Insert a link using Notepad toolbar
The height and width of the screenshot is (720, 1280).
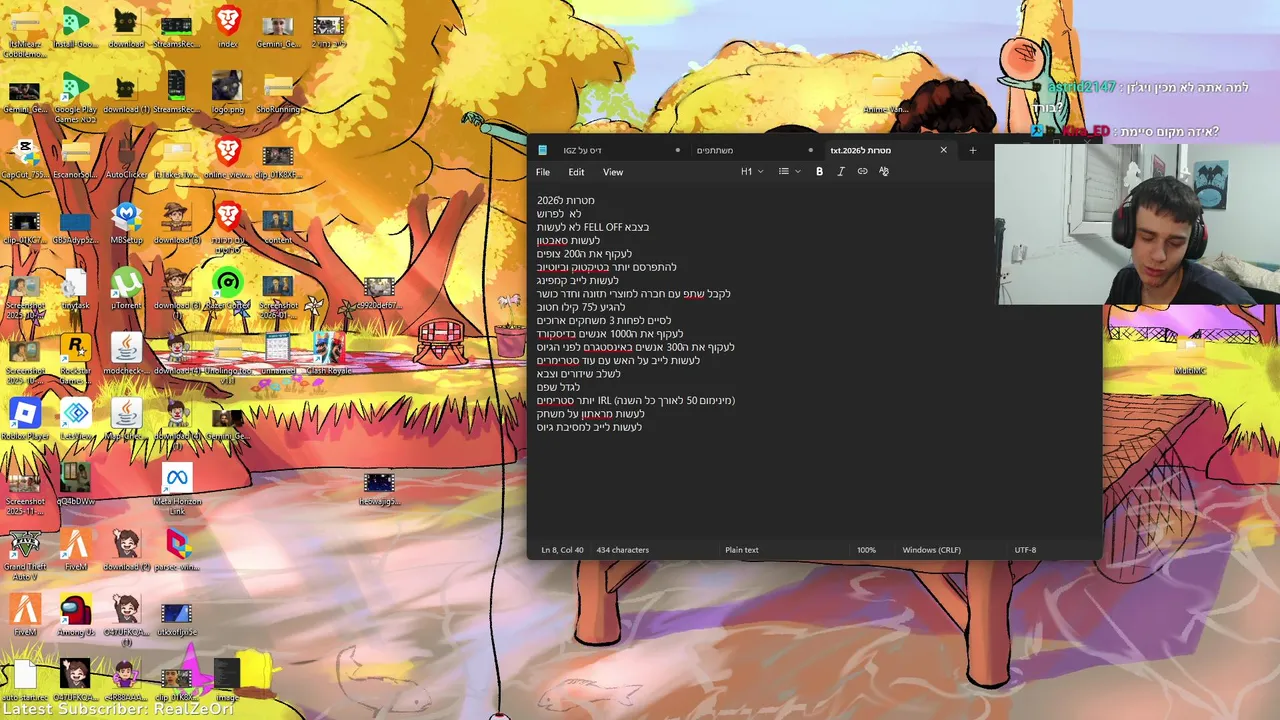[x=862, y=172]
